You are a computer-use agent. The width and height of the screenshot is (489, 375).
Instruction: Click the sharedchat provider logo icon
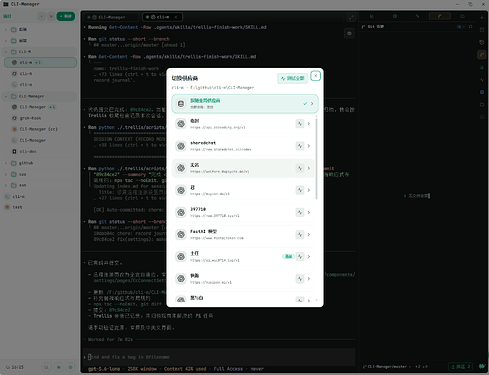click(181, 146)
